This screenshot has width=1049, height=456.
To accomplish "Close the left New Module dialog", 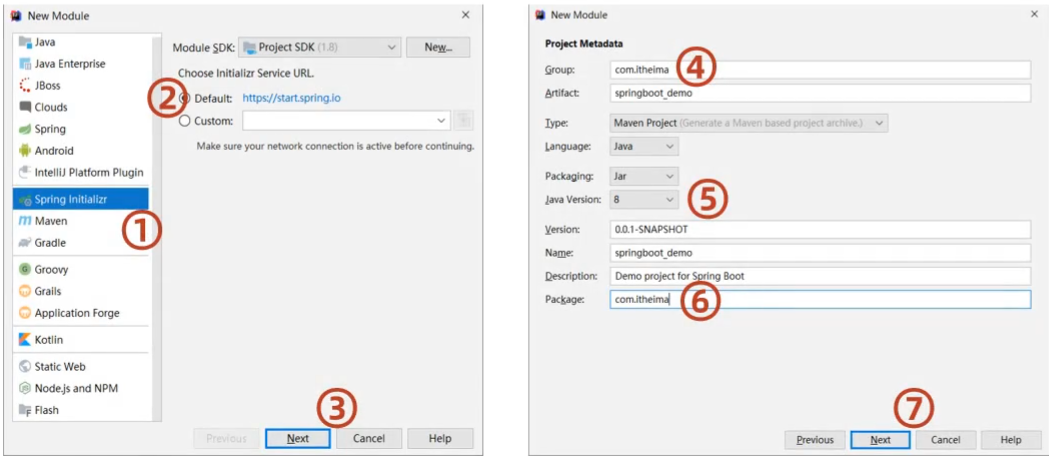I will point(466,15).
